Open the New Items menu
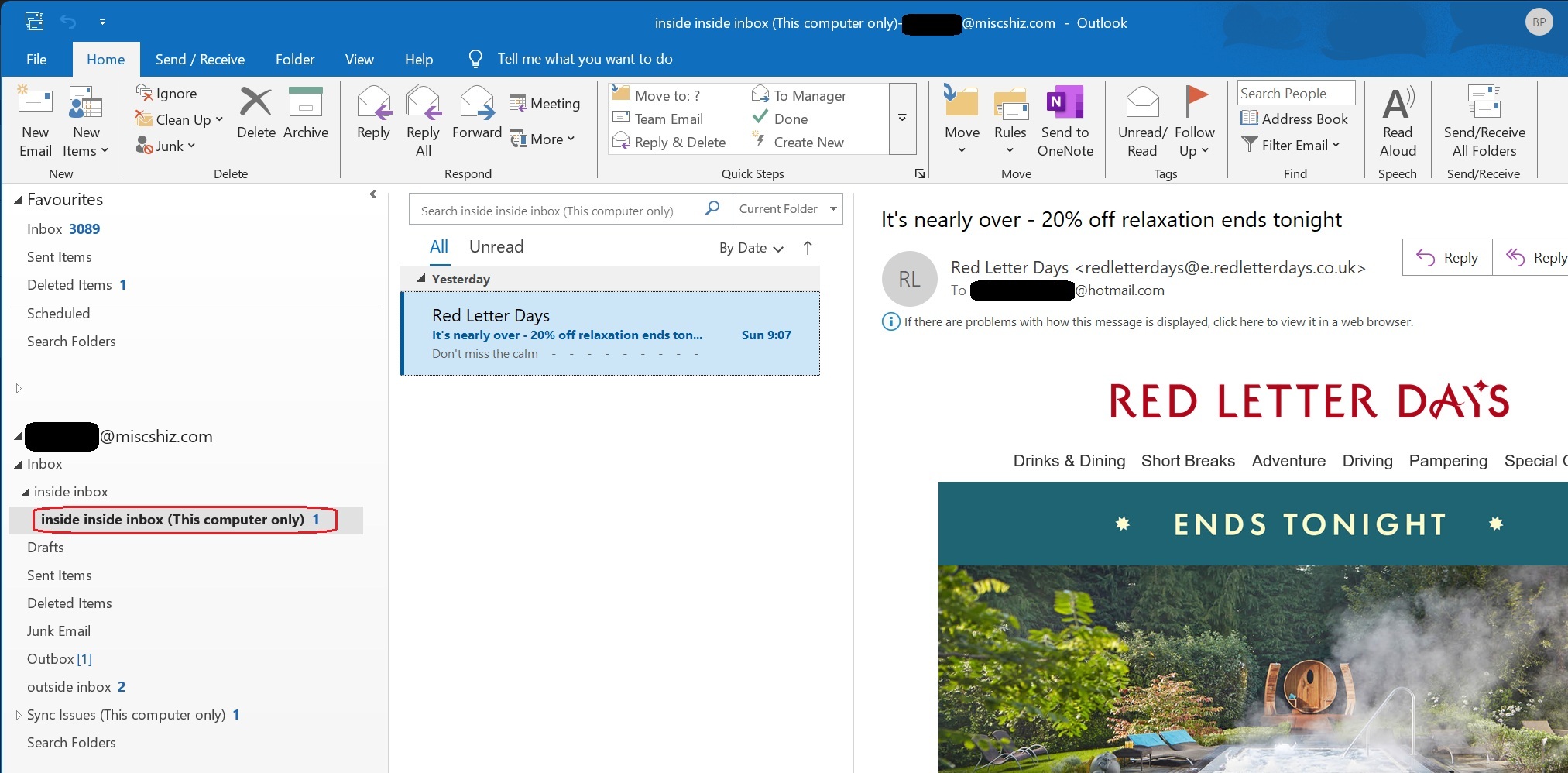The image size is (1568, 773). pyautogui.click(x=85, y=121)
